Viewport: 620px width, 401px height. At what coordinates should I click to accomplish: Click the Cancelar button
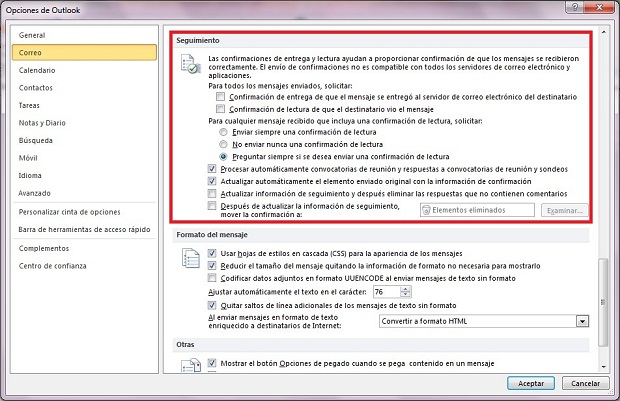coord(585,383)
